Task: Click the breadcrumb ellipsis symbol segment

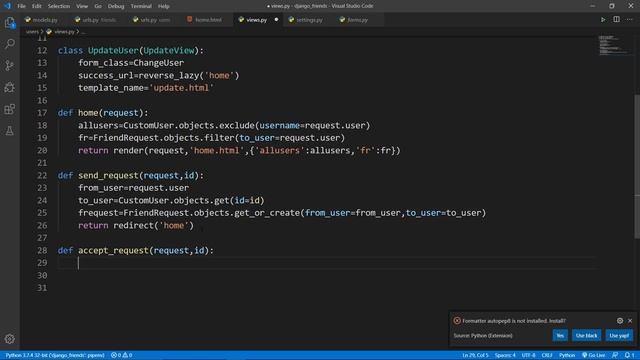Action: point(84,31)
